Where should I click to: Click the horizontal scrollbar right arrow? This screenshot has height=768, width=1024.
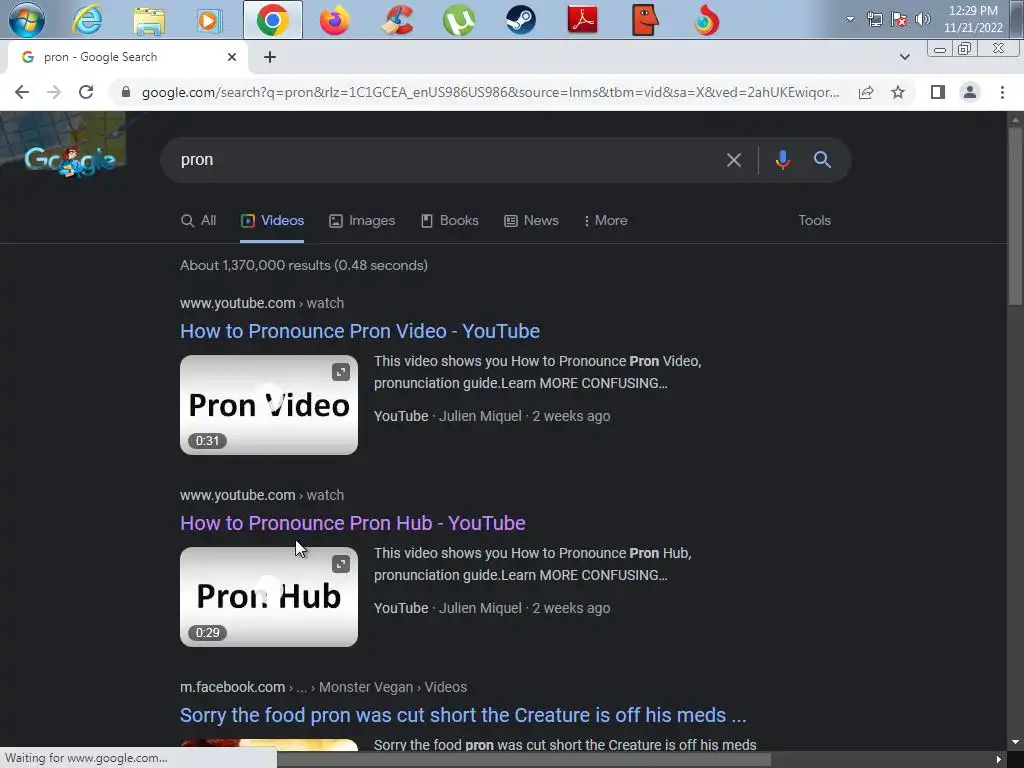pyautogui.click(x=998, y=759)
